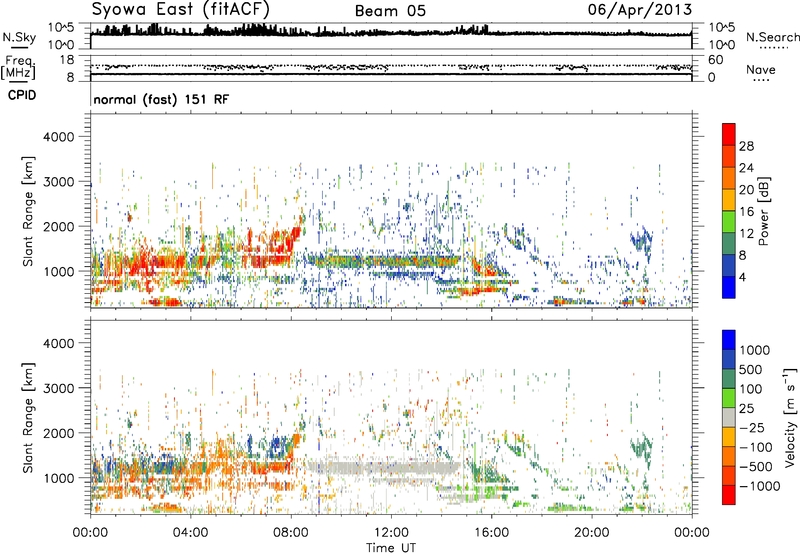Click the "08:00" time axis label
This screenshot has height=554, width=800.
(x=291, y=533)
